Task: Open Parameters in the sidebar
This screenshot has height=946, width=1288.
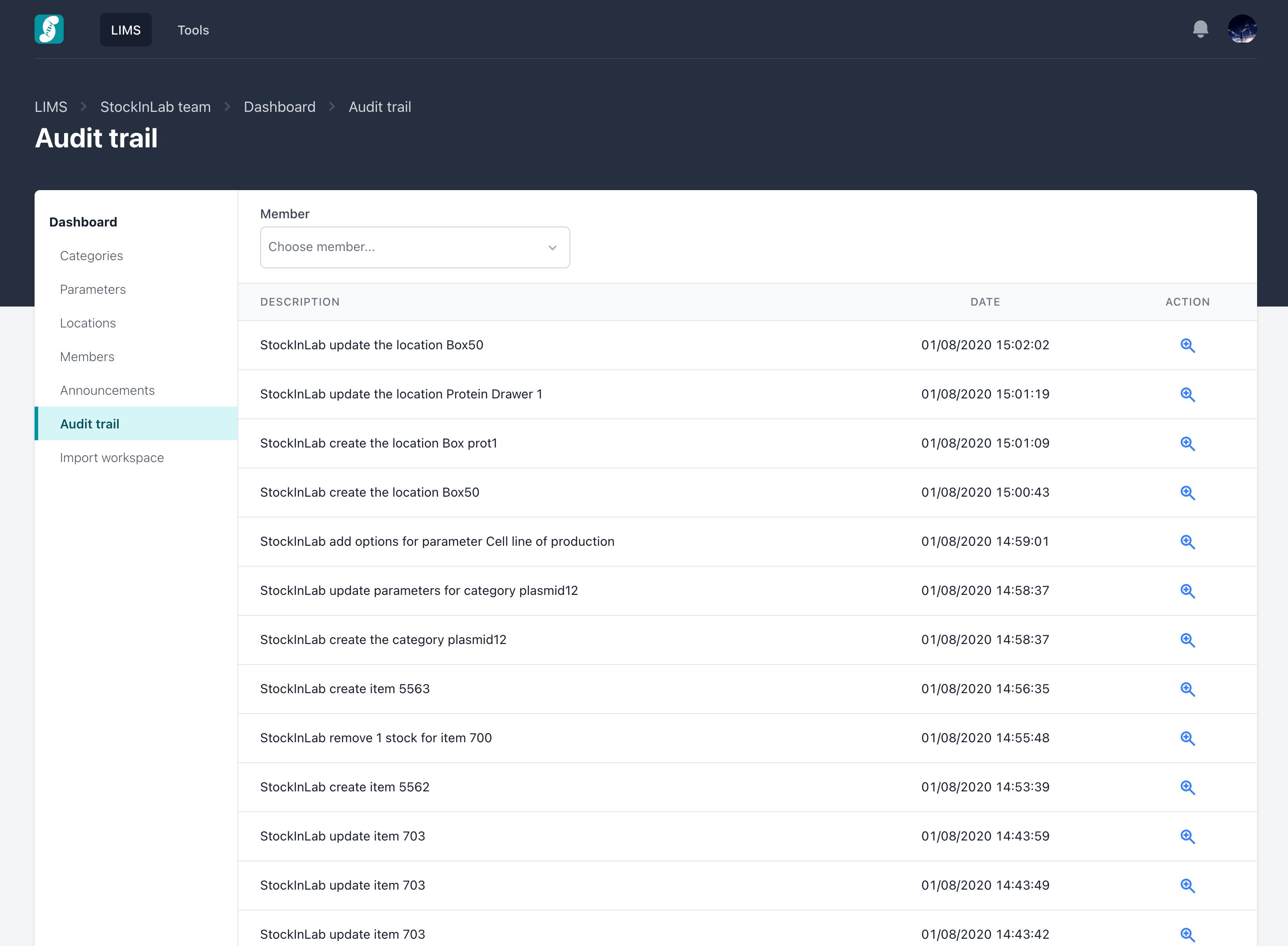Action: click(93, 290)
